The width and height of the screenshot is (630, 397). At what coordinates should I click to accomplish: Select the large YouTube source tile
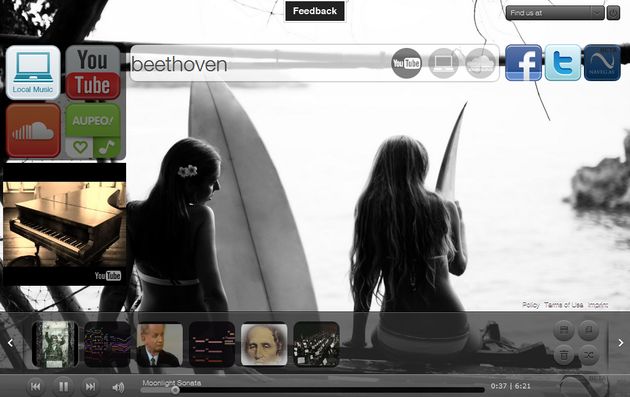tap(93, 72)
